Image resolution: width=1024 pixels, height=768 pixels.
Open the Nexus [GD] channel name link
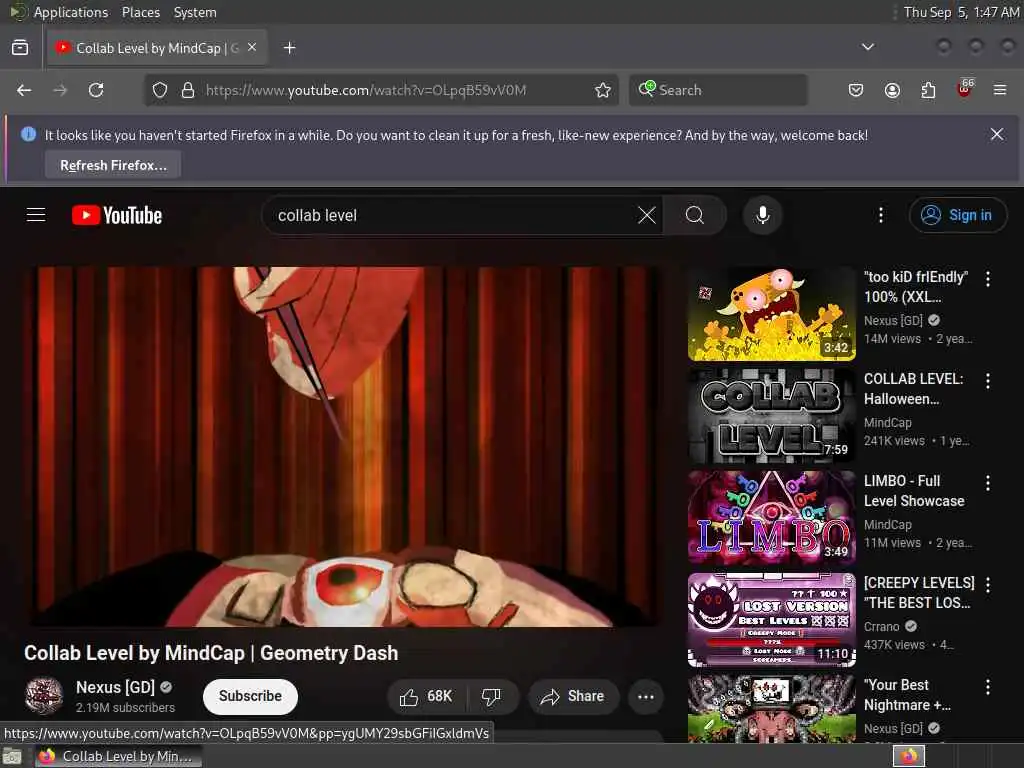pos(116,687)
